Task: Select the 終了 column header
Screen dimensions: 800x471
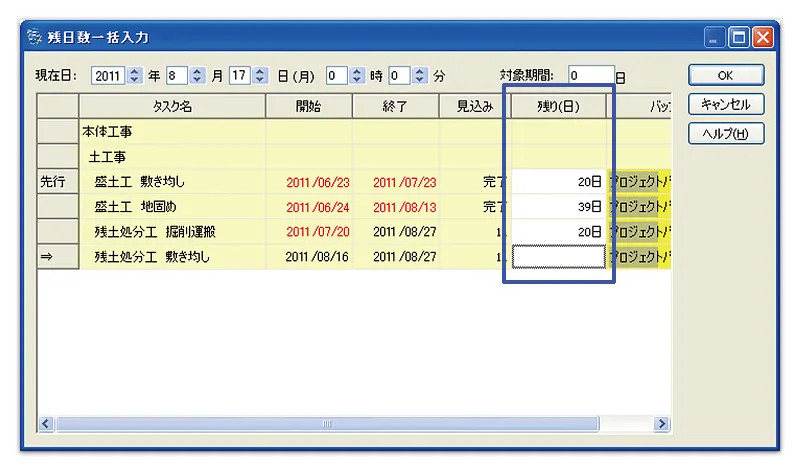Action: click(395, 106)
